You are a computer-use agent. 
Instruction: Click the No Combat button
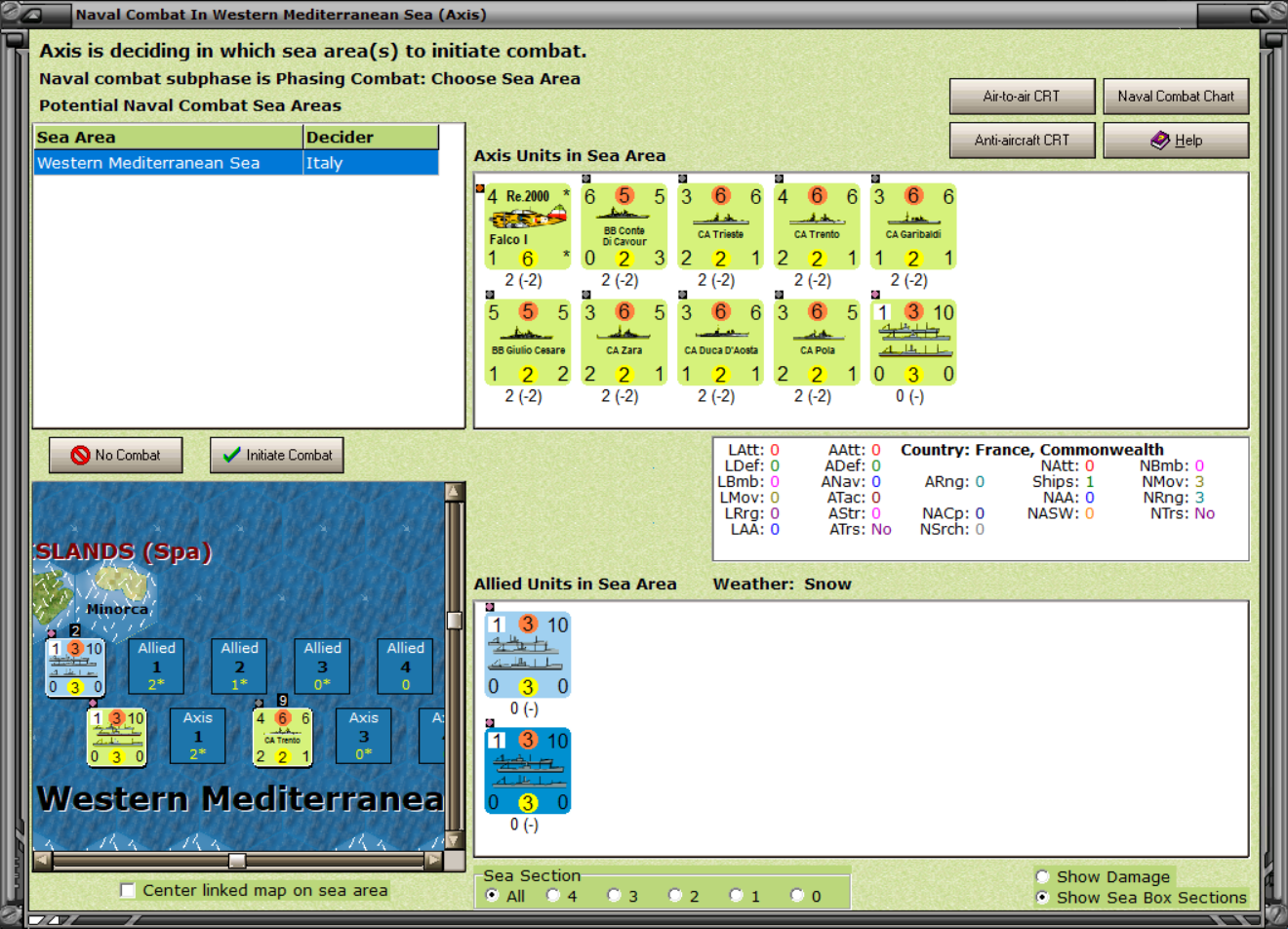tap(116, 455)
